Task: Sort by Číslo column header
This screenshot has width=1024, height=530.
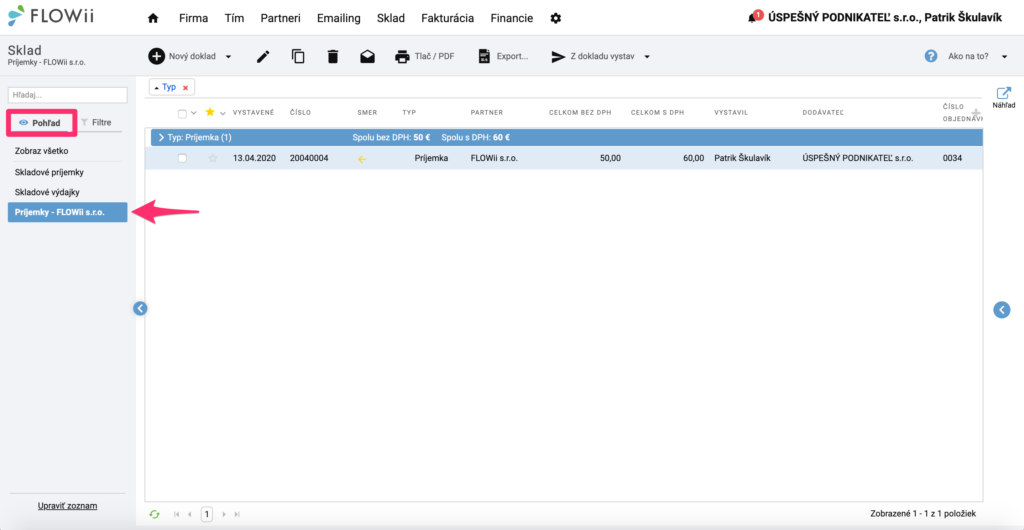Action: tap(300, 112)
